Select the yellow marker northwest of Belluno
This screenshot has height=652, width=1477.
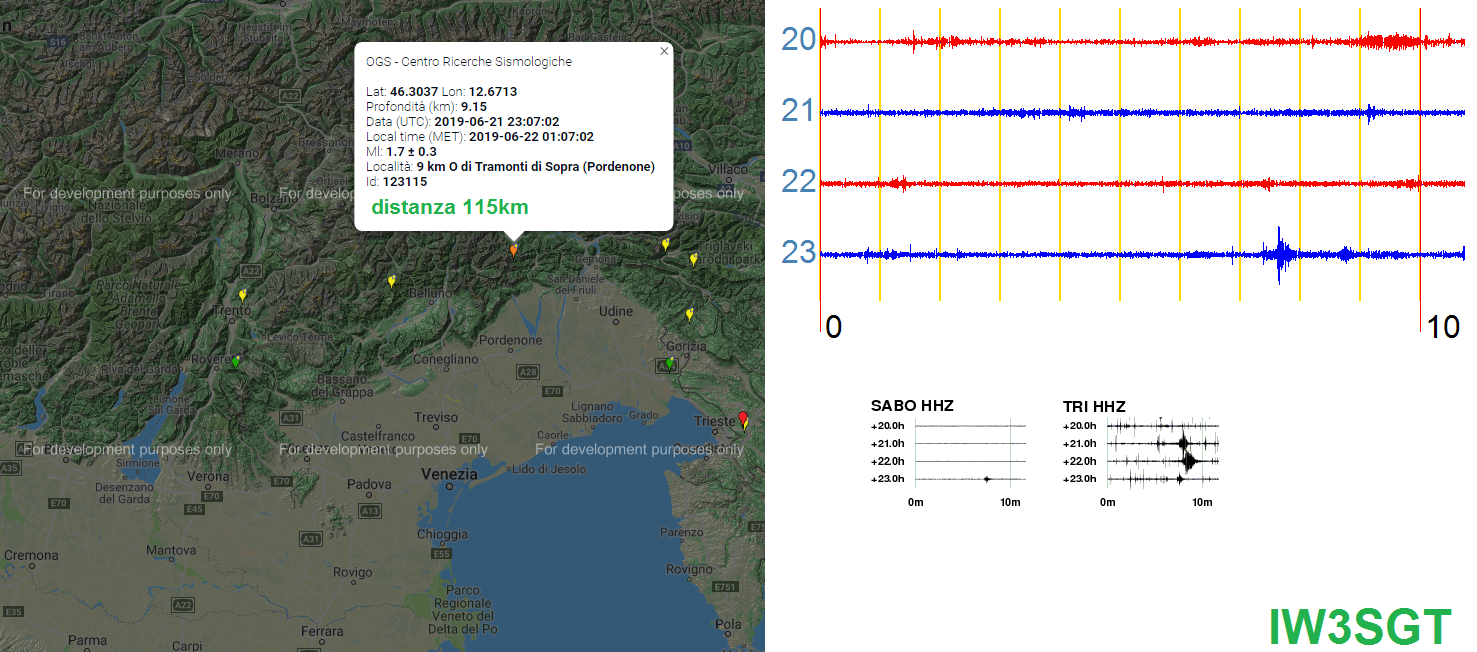click(x=391, y=282)
